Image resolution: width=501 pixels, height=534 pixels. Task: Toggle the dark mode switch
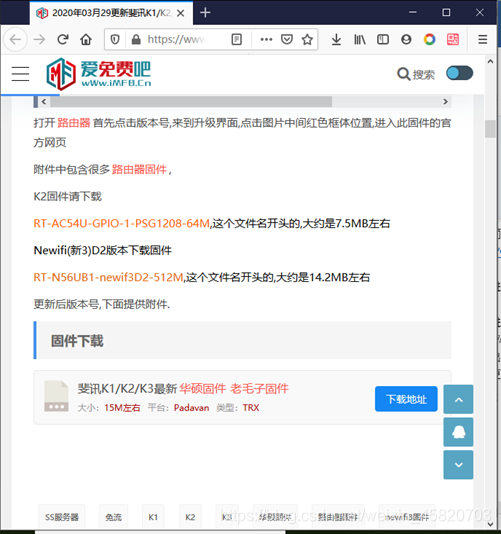[x=459, y=73]
